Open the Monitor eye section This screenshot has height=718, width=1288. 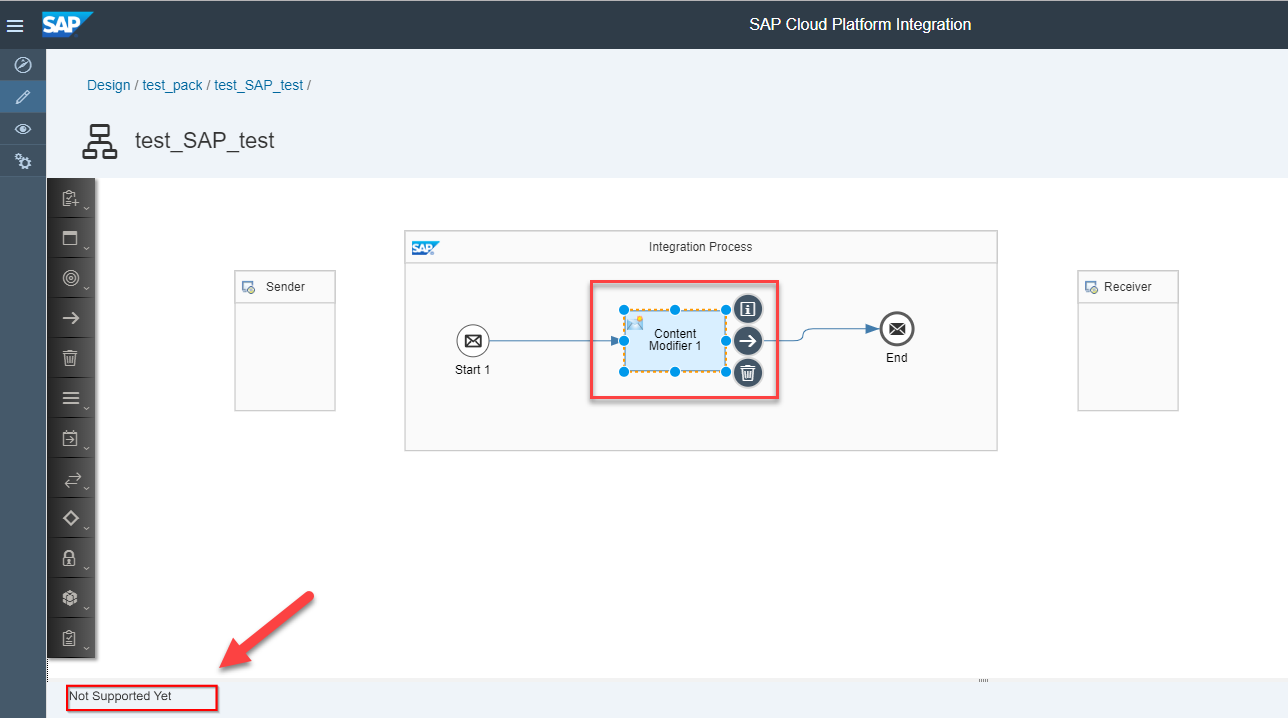pyautogui.click(x=23, y=129)
